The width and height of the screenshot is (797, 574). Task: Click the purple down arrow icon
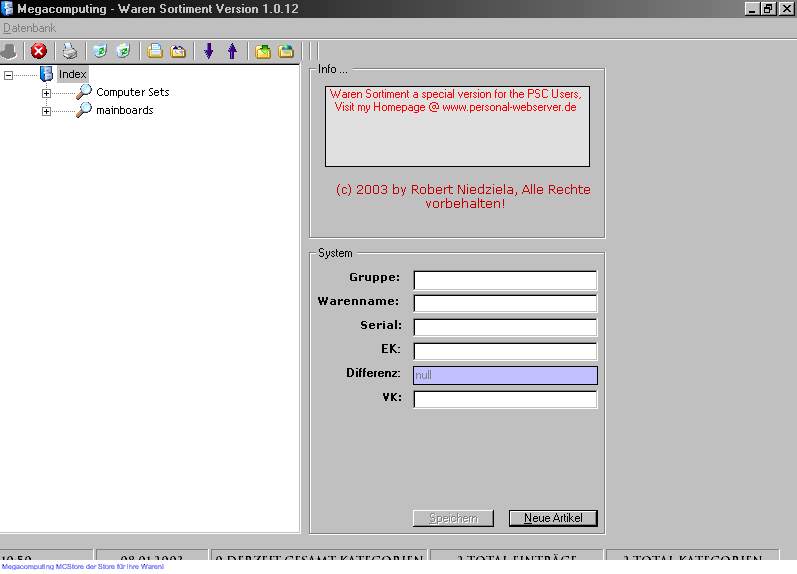(209, 51)
